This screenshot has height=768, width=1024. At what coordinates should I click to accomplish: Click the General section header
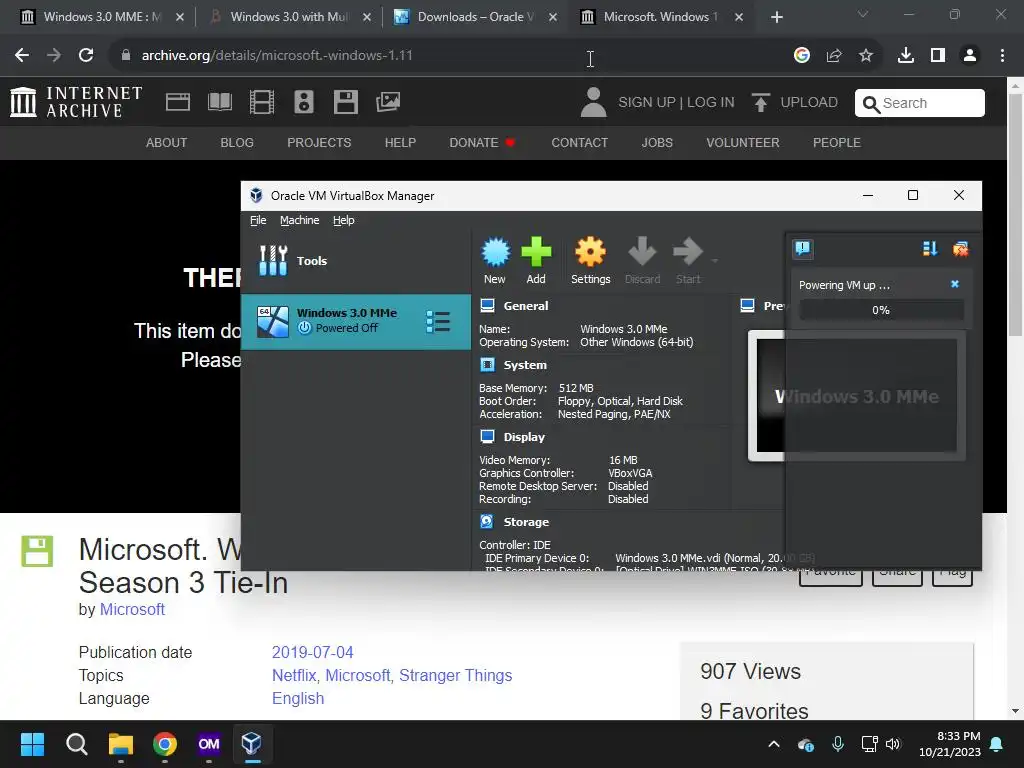(x=526, y=306)
